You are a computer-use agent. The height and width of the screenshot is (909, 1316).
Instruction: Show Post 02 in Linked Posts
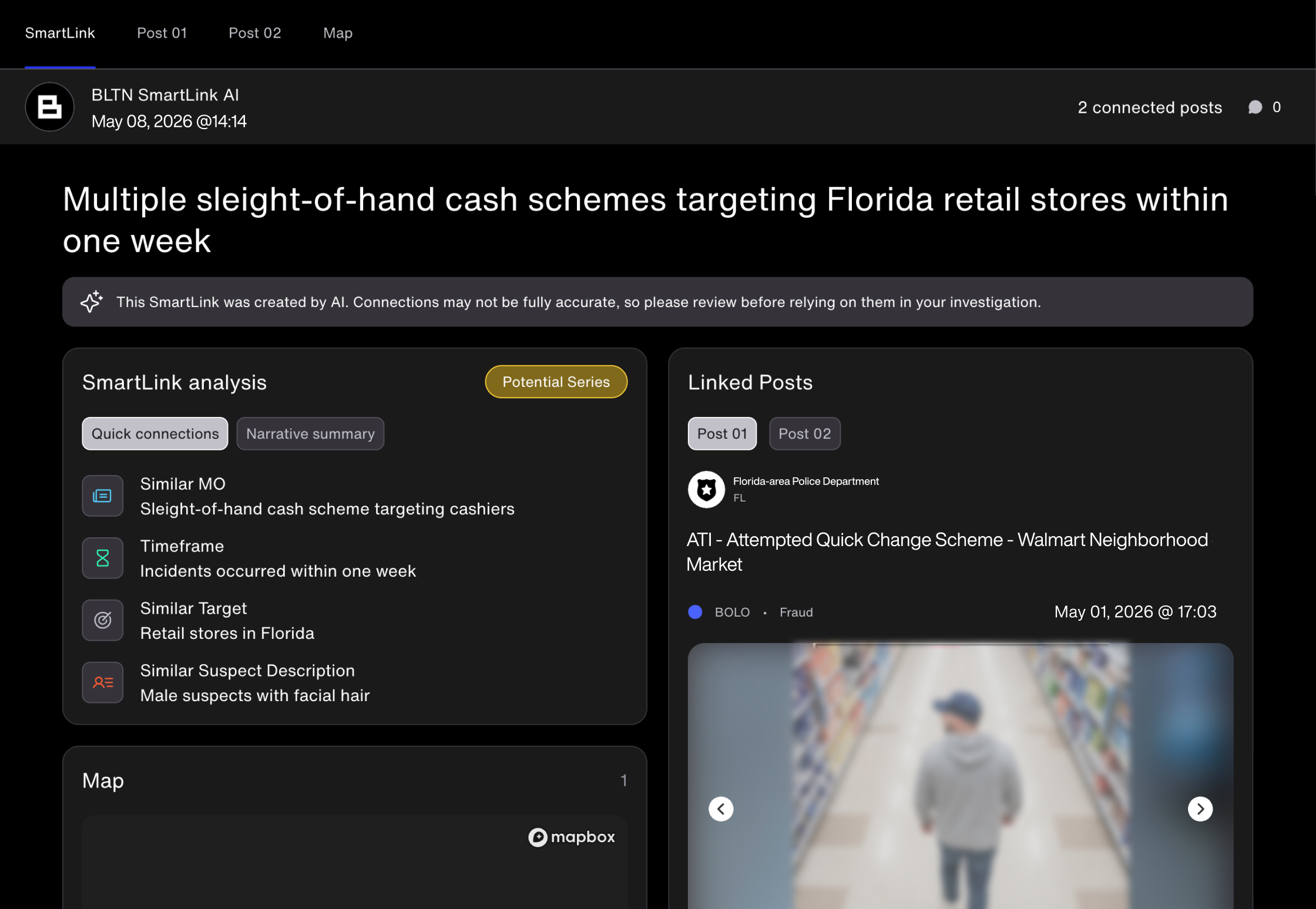tap(805, 433)
